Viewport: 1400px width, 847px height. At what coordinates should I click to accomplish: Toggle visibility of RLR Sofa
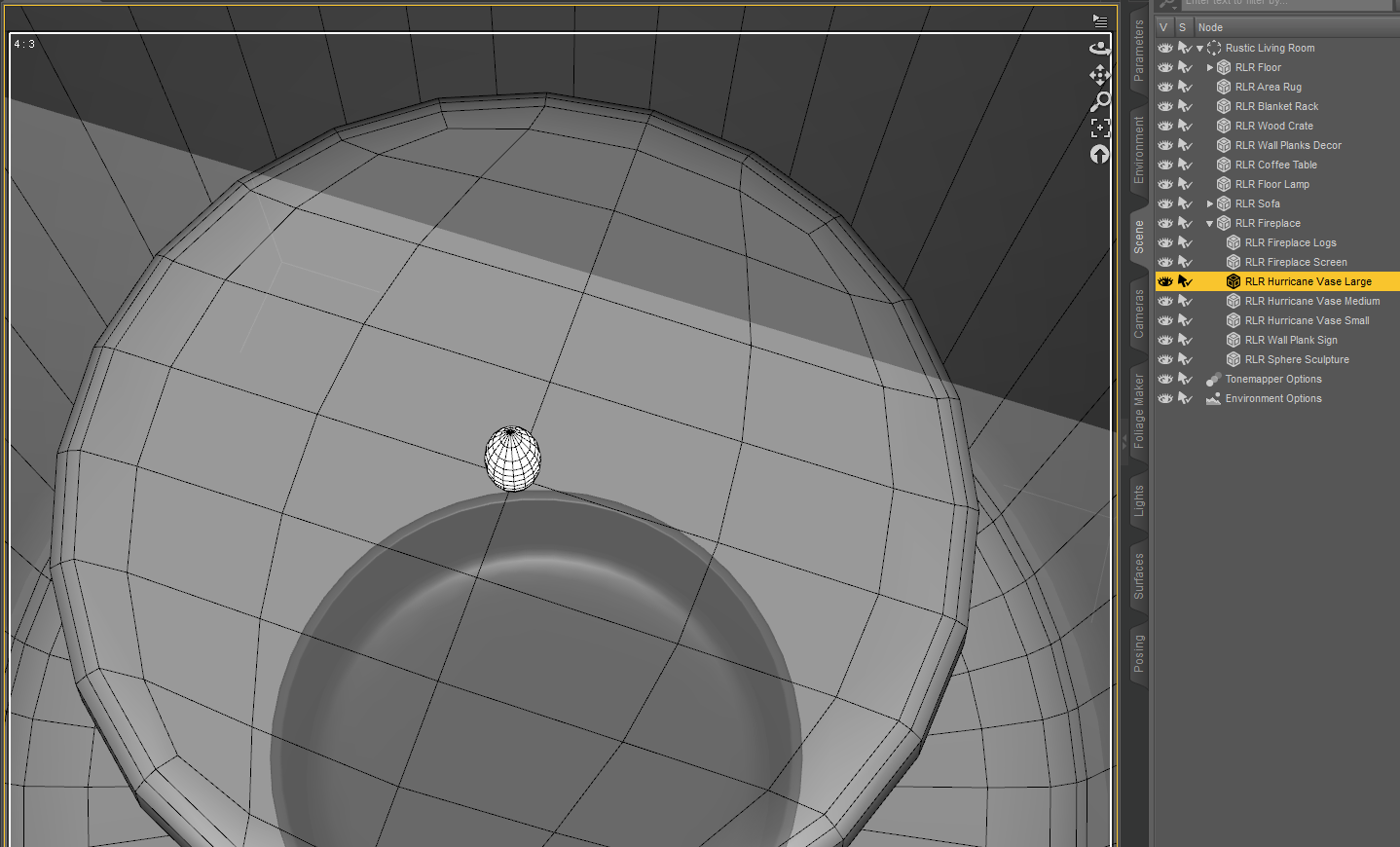1165,203
